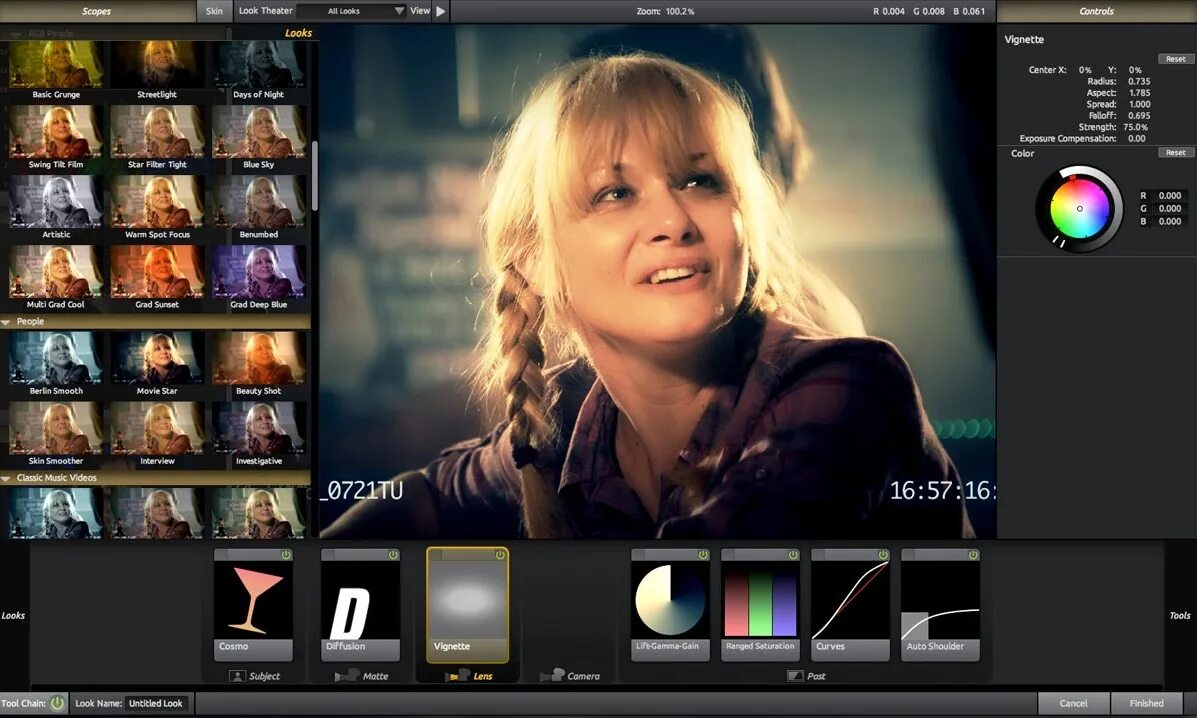Adjust the Radius value 0.735

click(1139, 81)
